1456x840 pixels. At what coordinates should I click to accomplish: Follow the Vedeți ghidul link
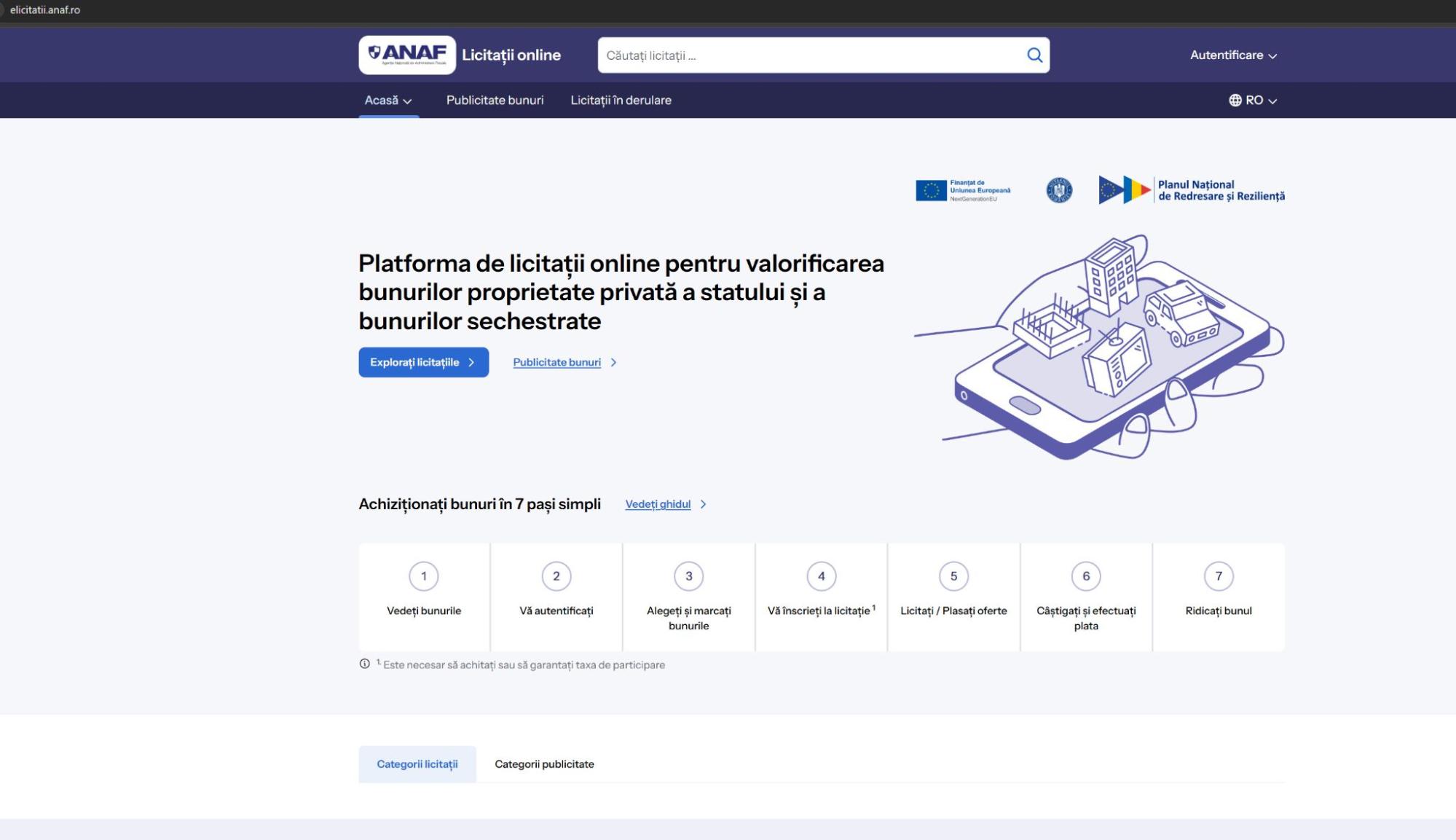click(658, 504)
